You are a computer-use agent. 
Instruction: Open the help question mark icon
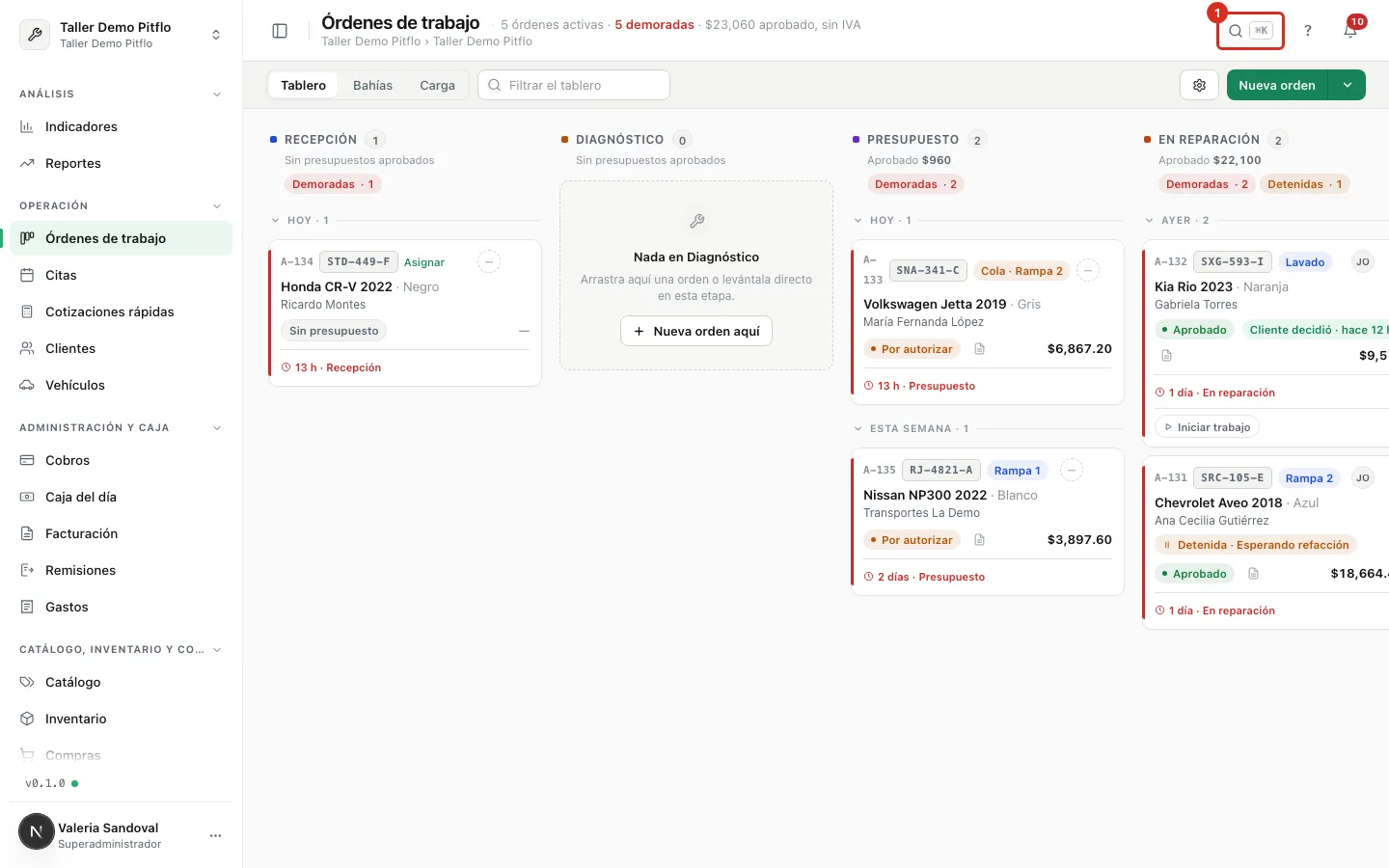tap(1308, 31)
